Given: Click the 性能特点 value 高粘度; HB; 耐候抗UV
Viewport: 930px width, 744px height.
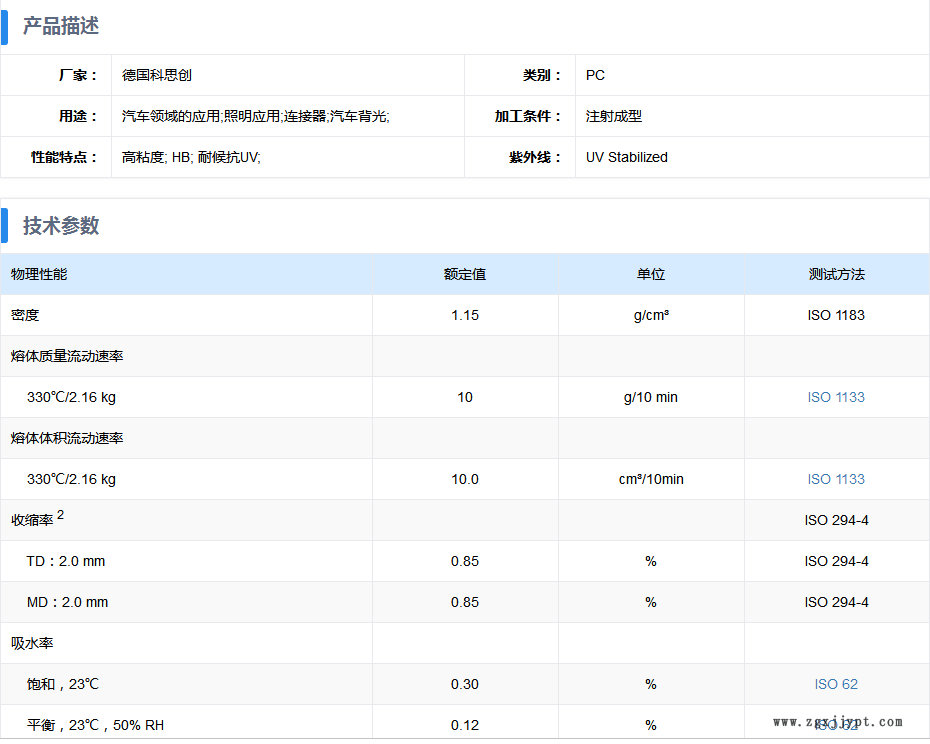Looking at the screenshot, I should pos(191,157).
